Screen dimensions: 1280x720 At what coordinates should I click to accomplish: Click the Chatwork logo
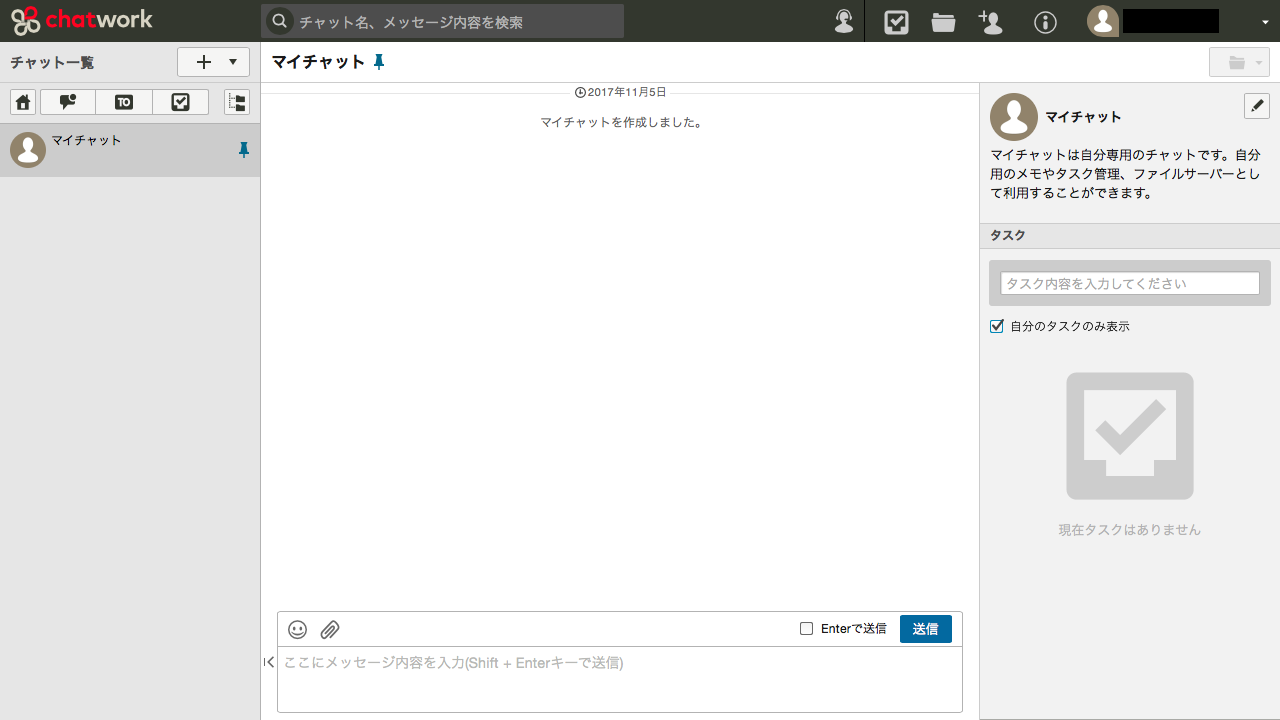pyautogui.click(x=82, y=20)
